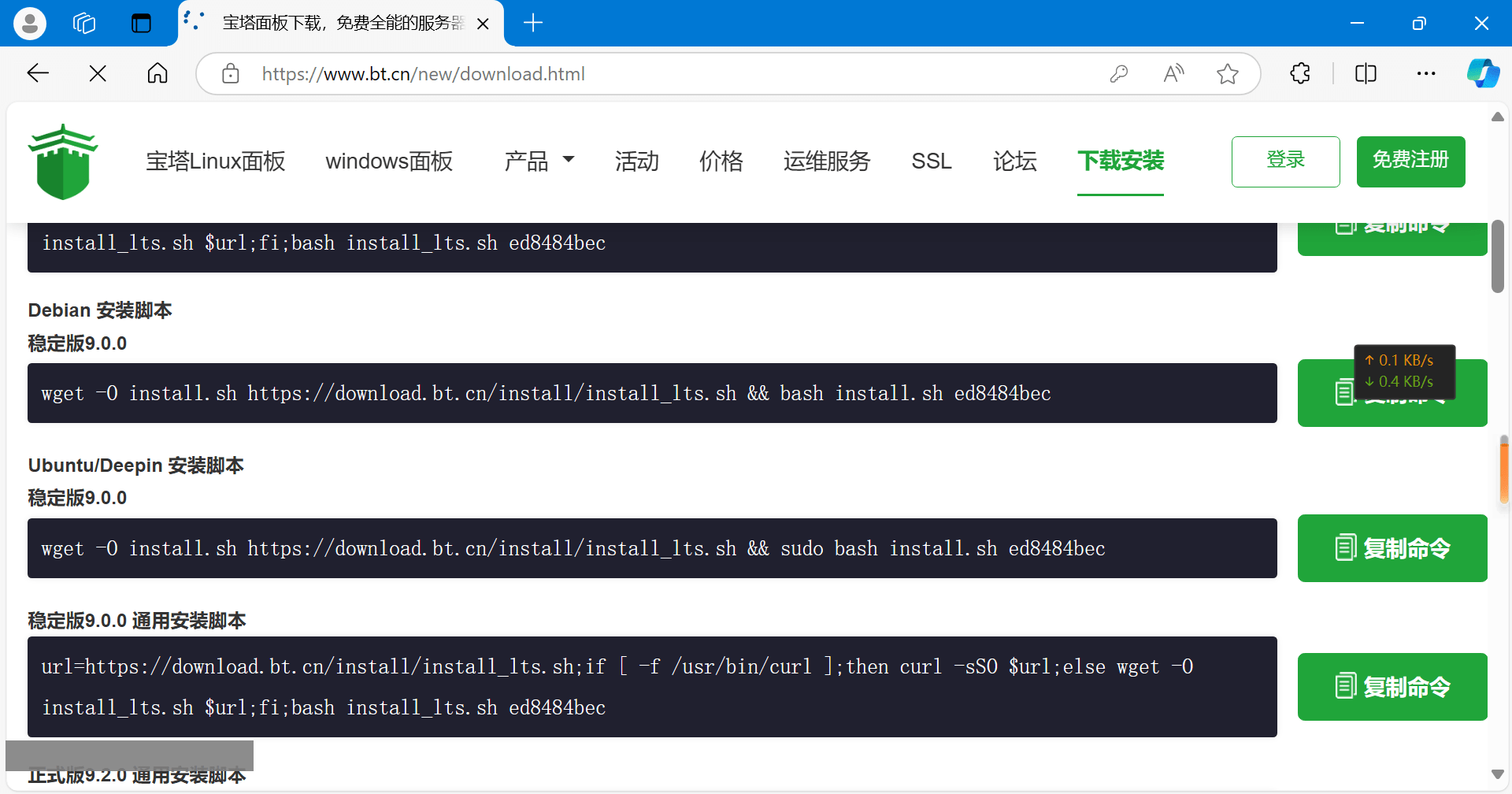The image size is (1512, 794).
Task: Toggle split screen view icon
Action: pos(1366,74)
